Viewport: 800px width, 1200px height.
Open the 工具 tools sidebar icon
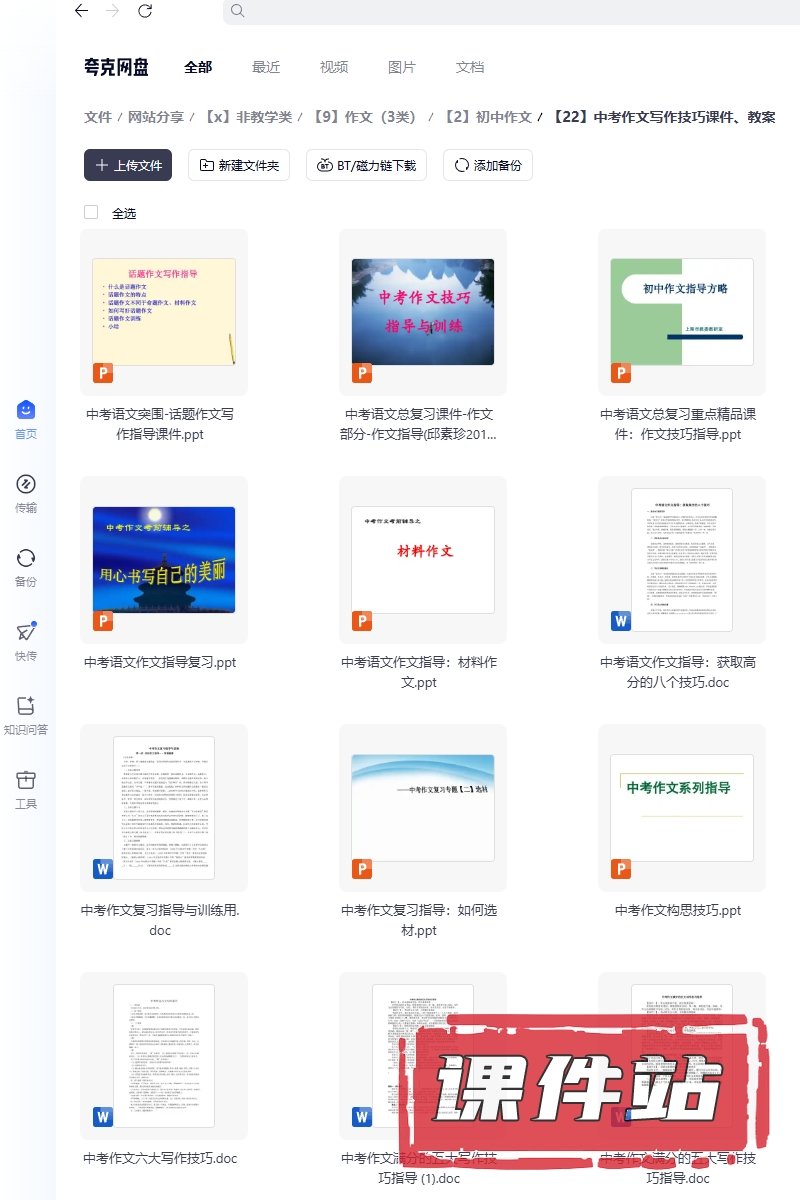[x=26, y=780]
